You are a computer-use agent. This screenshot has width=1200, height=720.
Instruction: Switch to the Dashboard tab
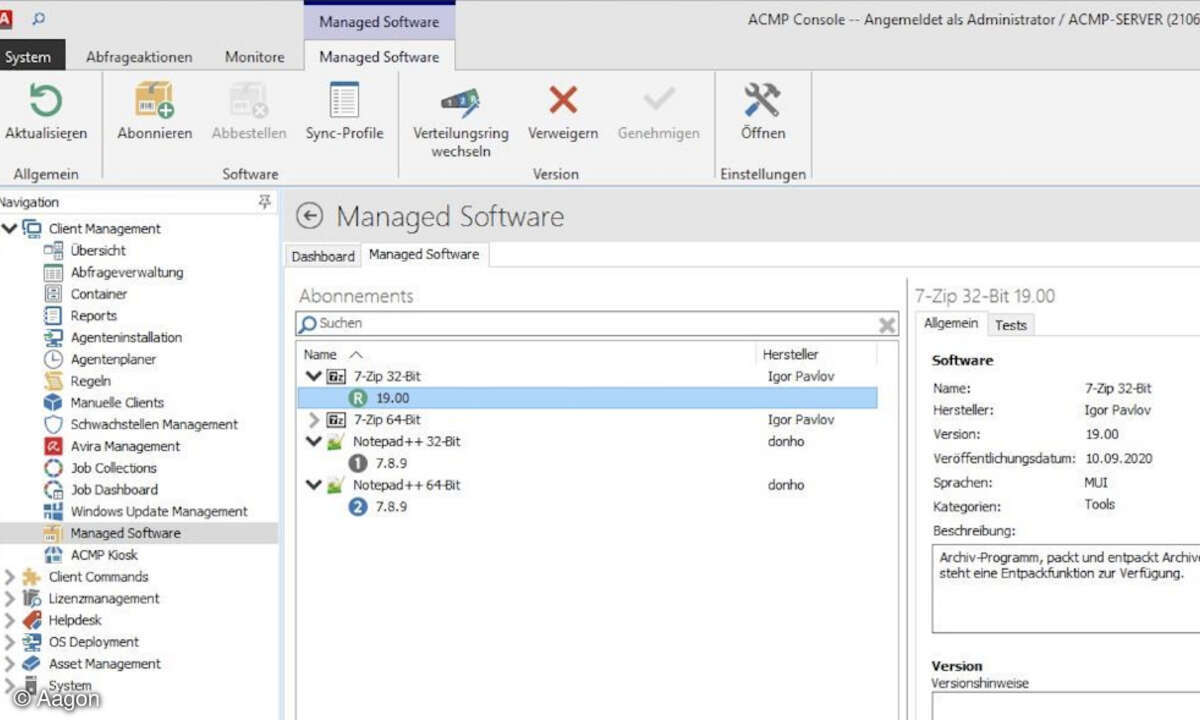tap(323, 256)
